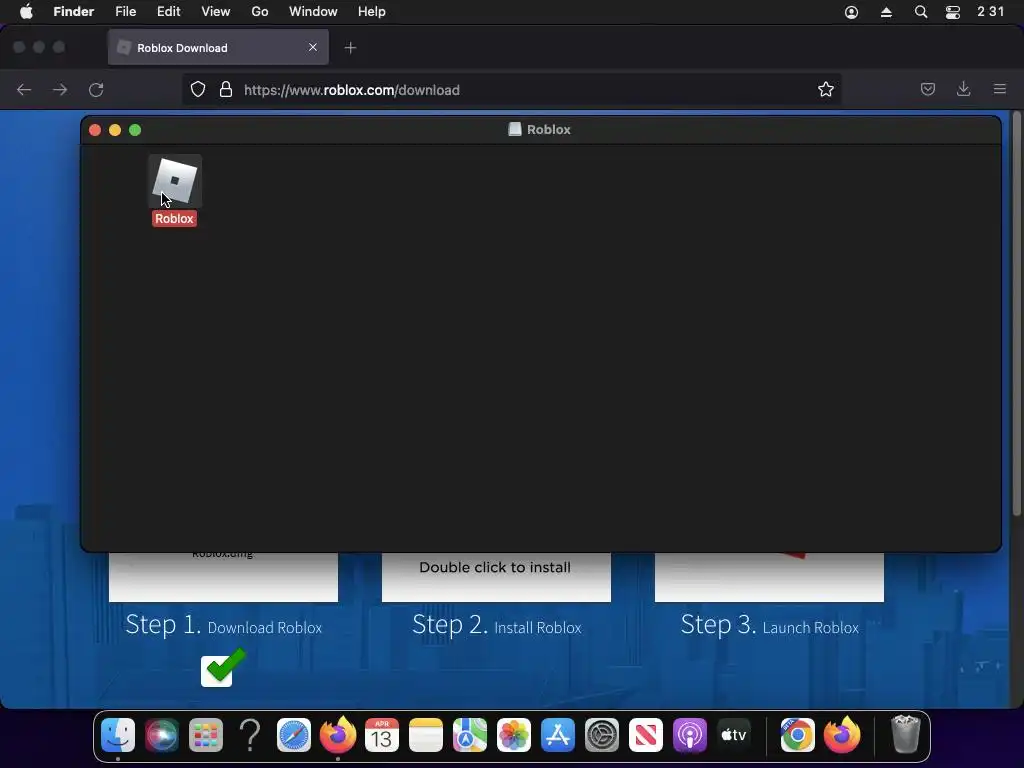The width and height of the screenshot is (1024, 768).
Task: Open the Firefox hamburger menu
Action: [x=1000, y=89]
